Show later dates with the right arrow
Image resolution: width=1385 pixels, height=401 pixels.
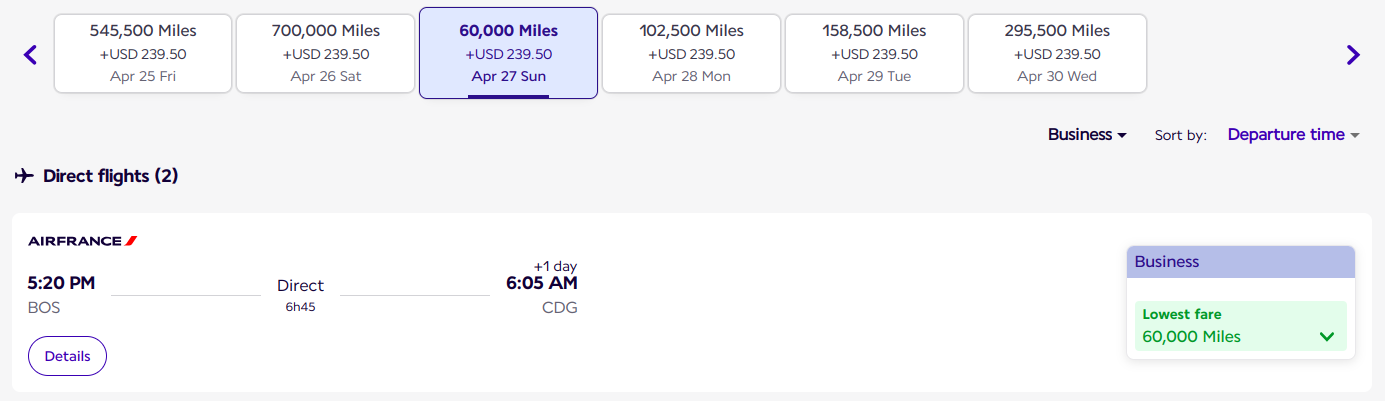[x=1353, y=54]
